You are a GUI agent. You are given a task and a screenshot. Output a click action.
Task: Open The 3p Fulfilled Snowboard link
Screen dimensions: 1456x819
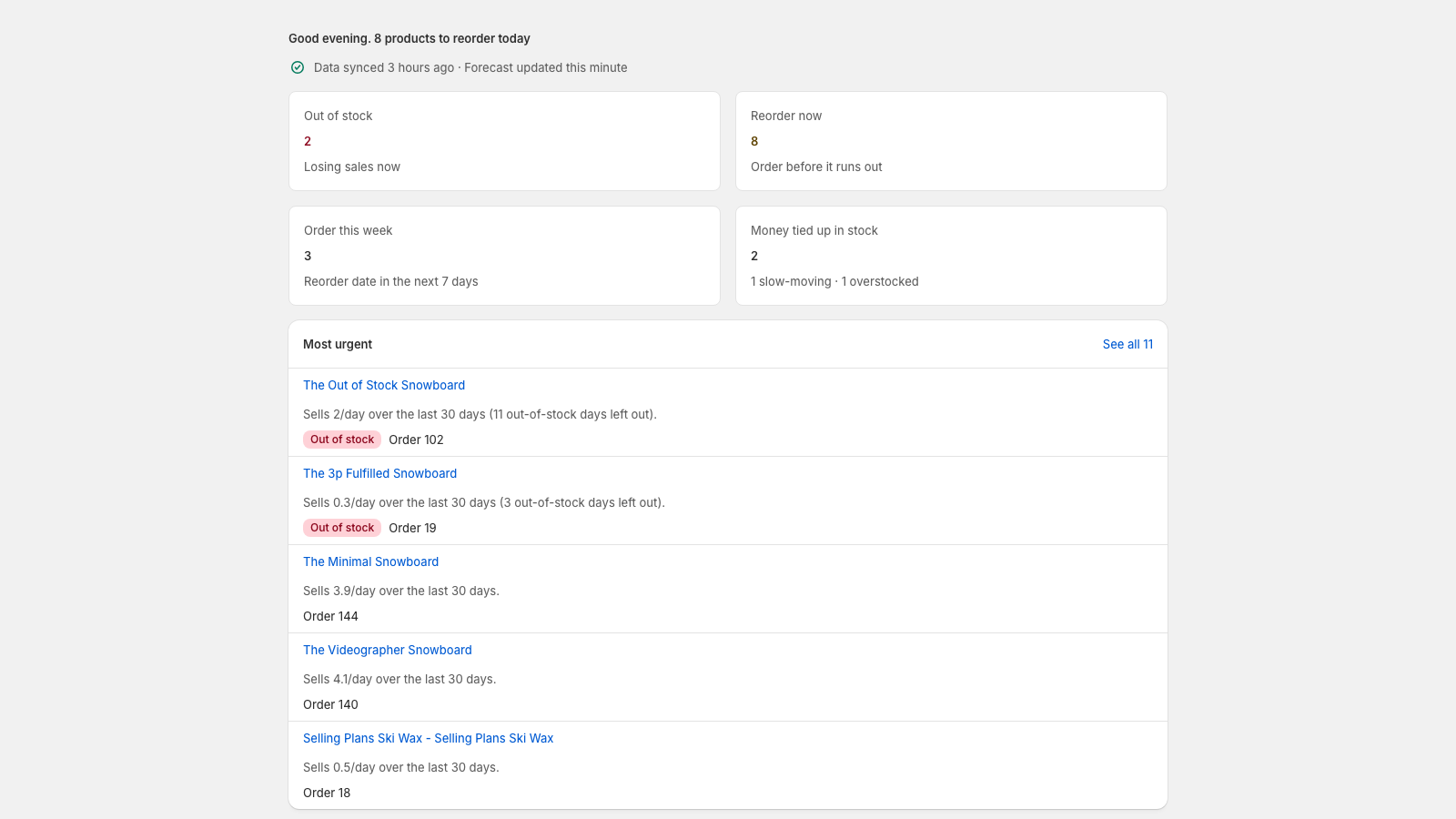379,473
